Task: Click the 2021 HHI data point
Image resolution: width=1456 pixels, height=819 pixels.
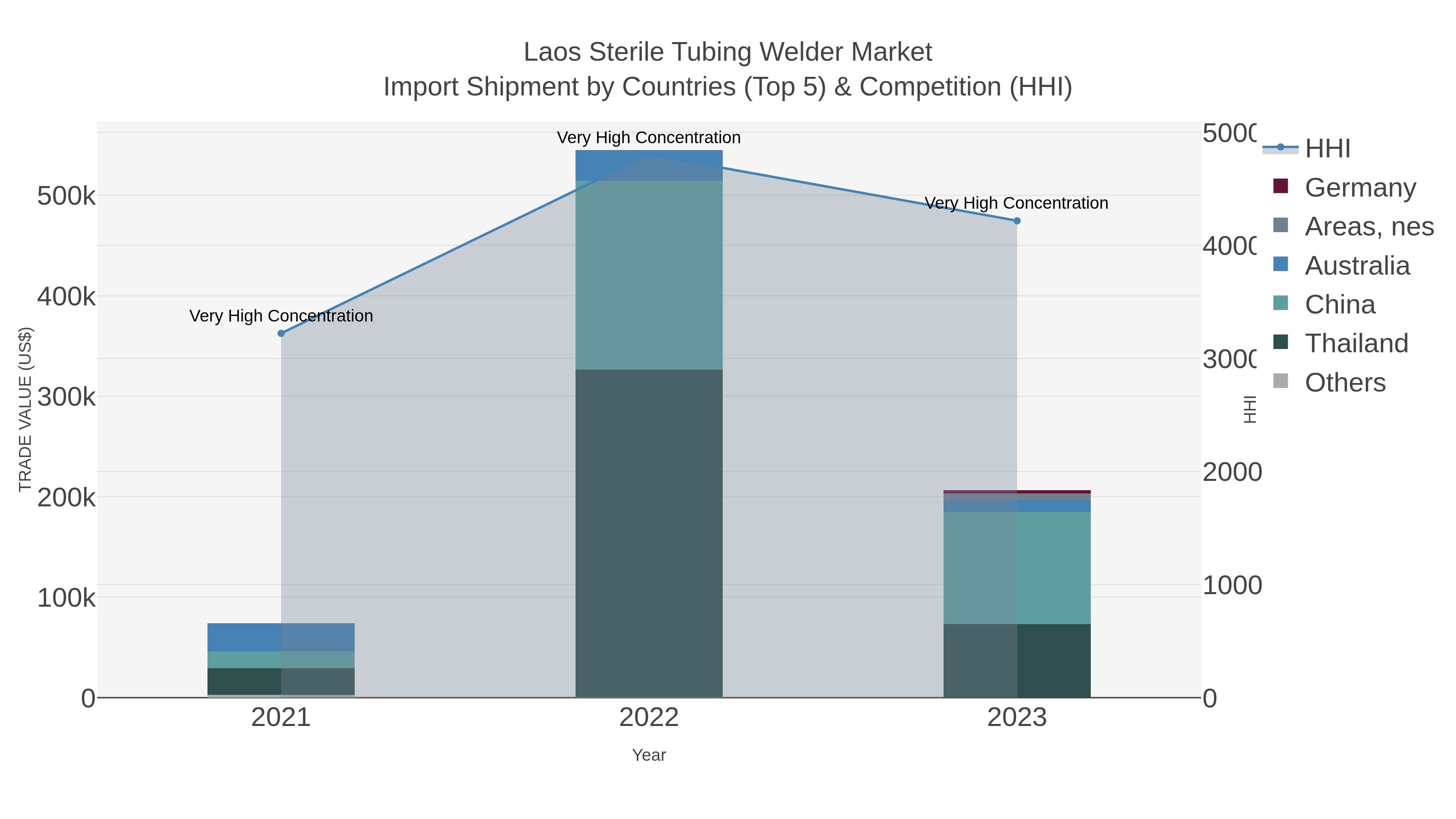Action: coord(281,334)
